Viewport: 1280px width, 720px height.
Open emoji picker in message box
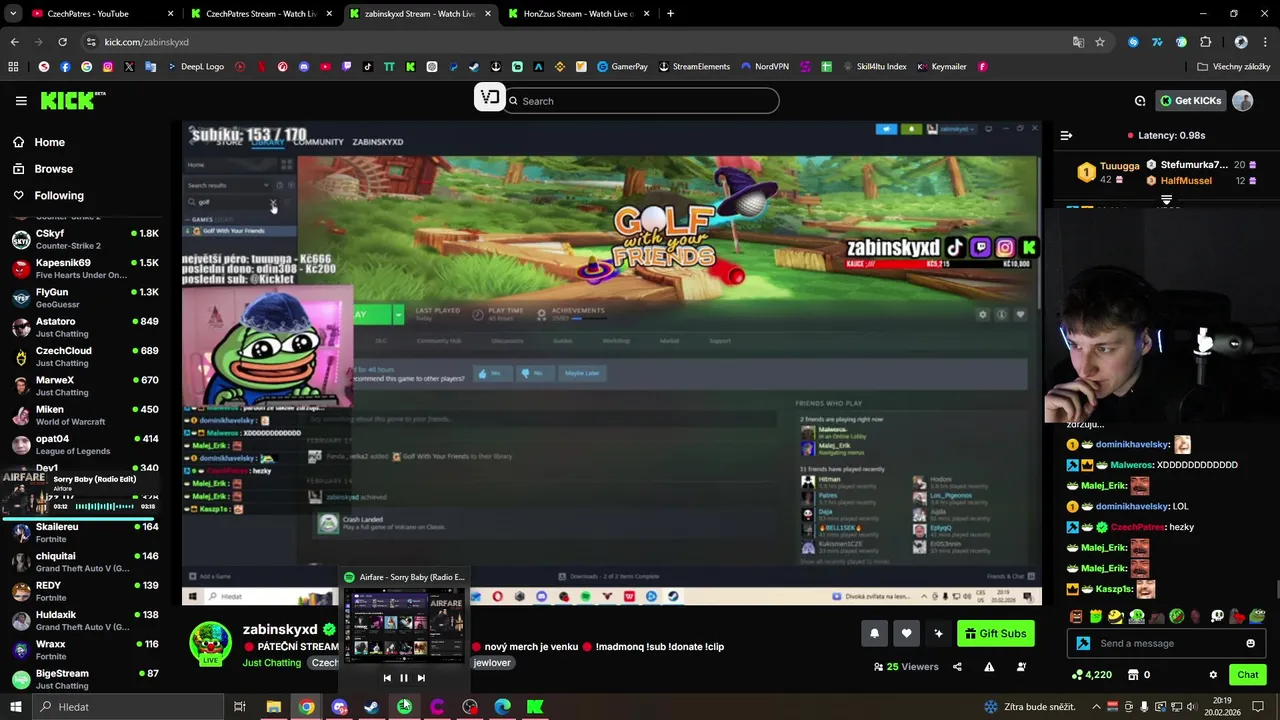pyautogui.click(x=1250, y=644)
